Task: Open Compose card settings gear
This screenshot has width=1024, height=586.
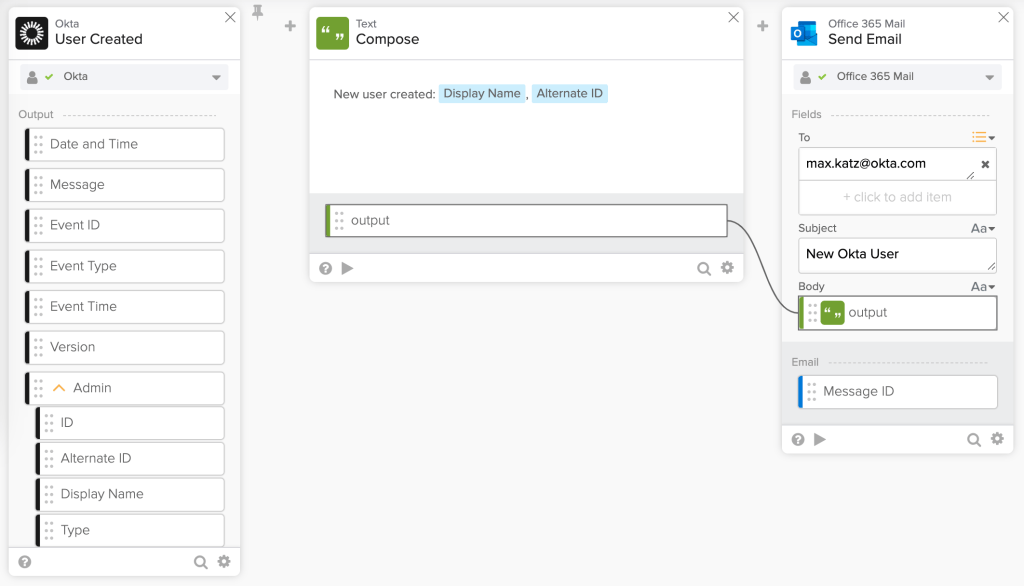Action: [x=727, y=268]
